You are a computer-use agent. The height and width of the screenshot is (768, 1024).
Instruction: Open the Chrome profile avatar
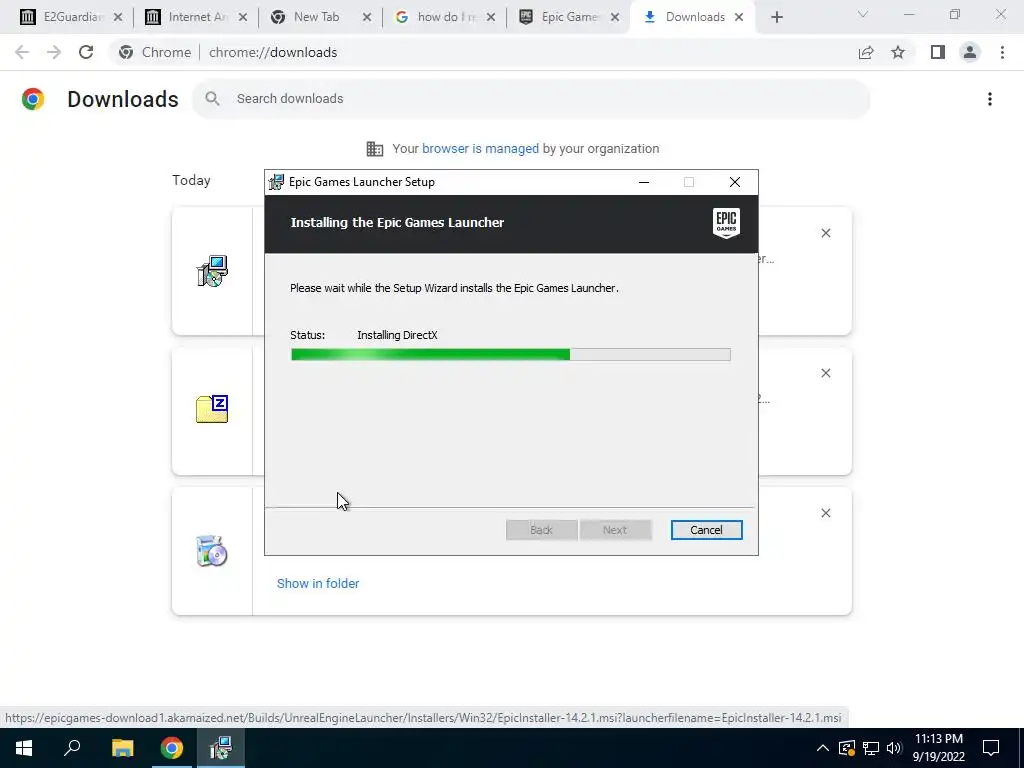970,52
